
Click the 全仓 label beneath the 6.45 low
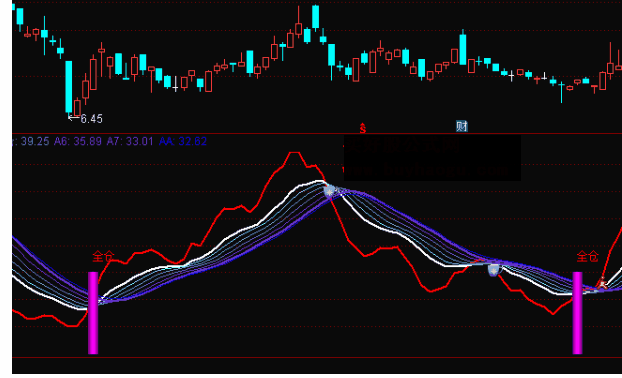(103, 256)
